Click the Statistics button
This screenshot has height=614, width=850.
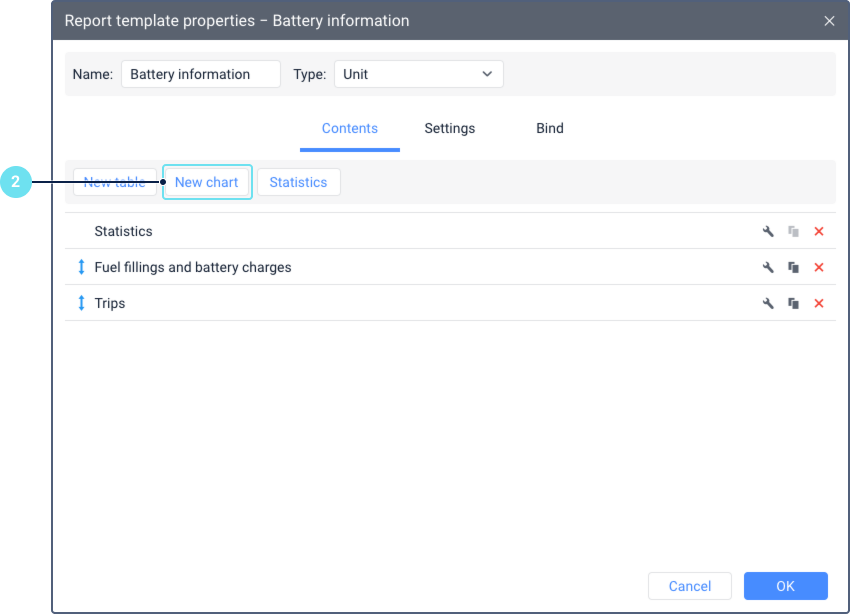click(298, 182)
